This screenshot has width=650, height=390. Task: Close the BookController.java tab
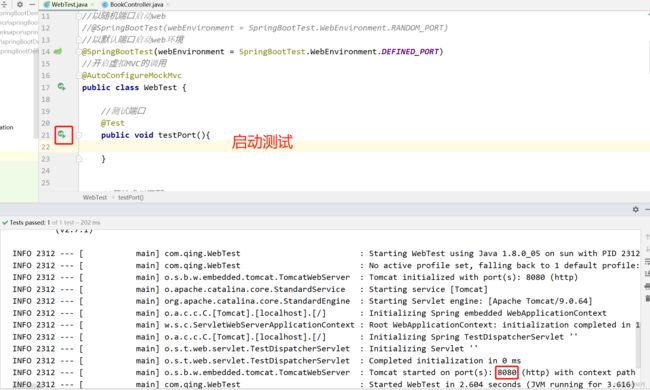click(x=168, y=5)
